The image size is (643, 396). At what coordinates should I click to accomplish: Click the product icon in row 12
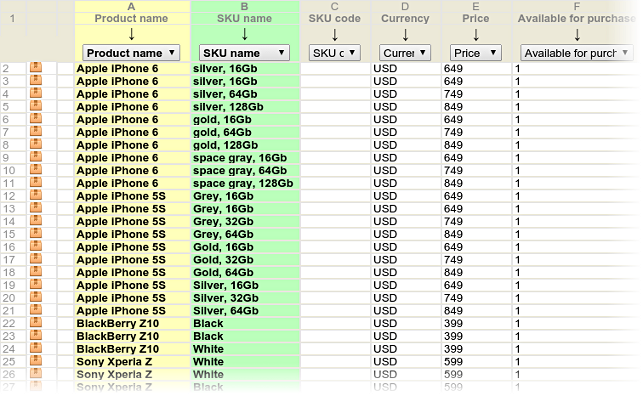tap(36, 195)
